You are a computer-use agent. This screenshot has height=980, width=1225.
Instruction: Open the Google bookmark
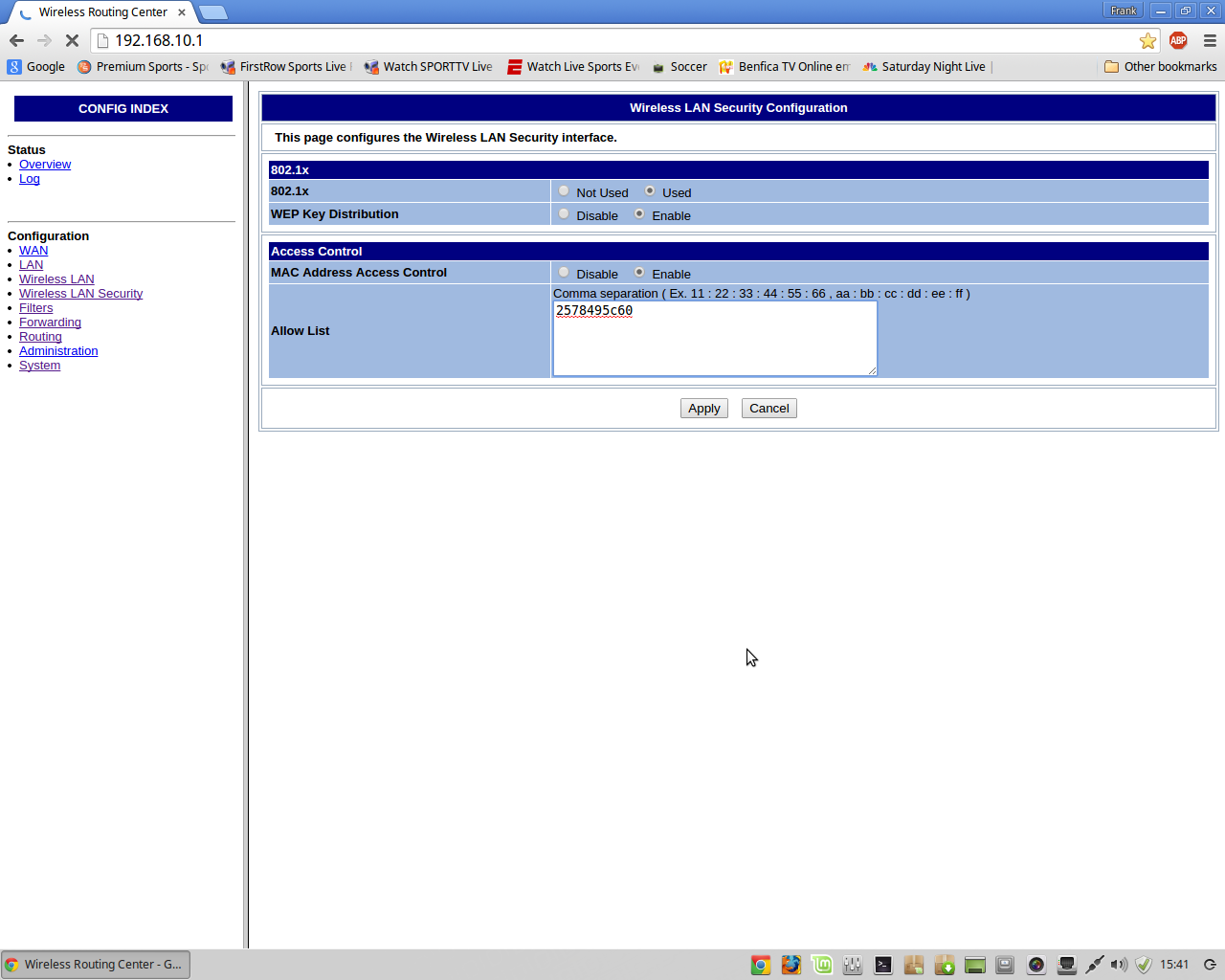36,67
